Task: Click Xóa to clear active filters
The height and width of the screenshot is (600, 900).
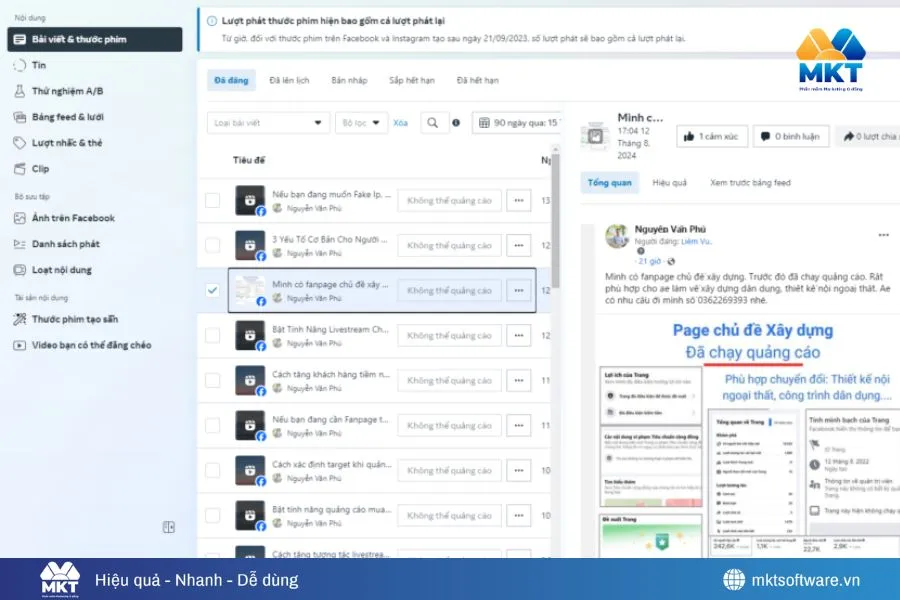Action: coord(400,121)
